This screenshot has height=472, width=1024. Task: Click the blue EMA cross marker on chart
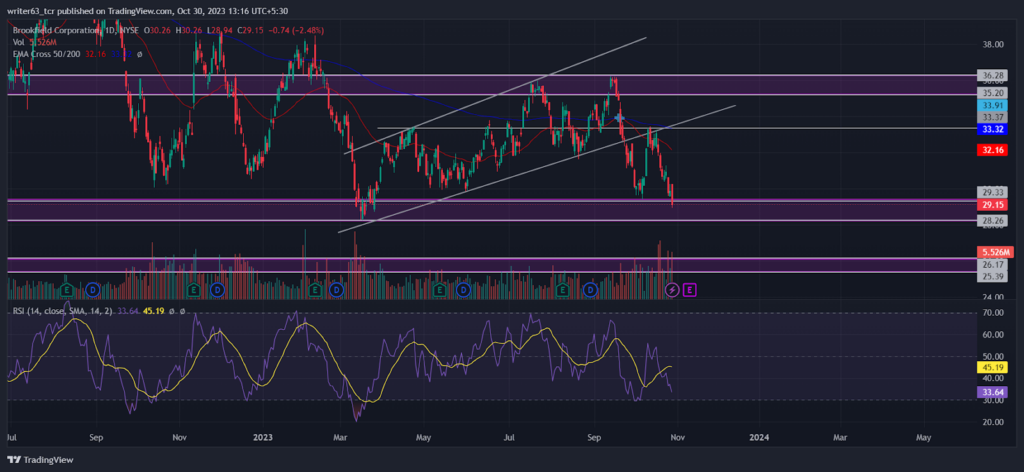[x=619, y=118]
